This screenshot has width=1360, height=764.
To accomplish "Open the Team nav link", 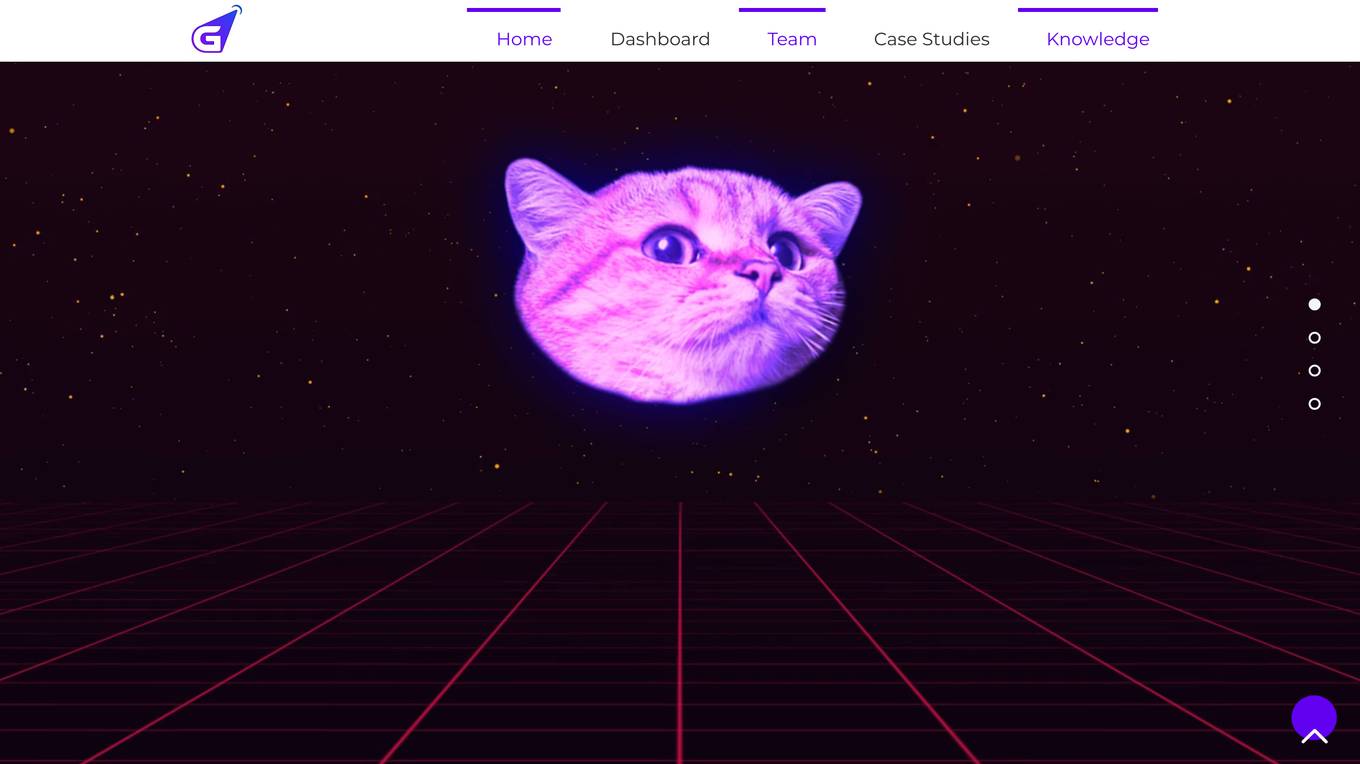I will (792, 39).
